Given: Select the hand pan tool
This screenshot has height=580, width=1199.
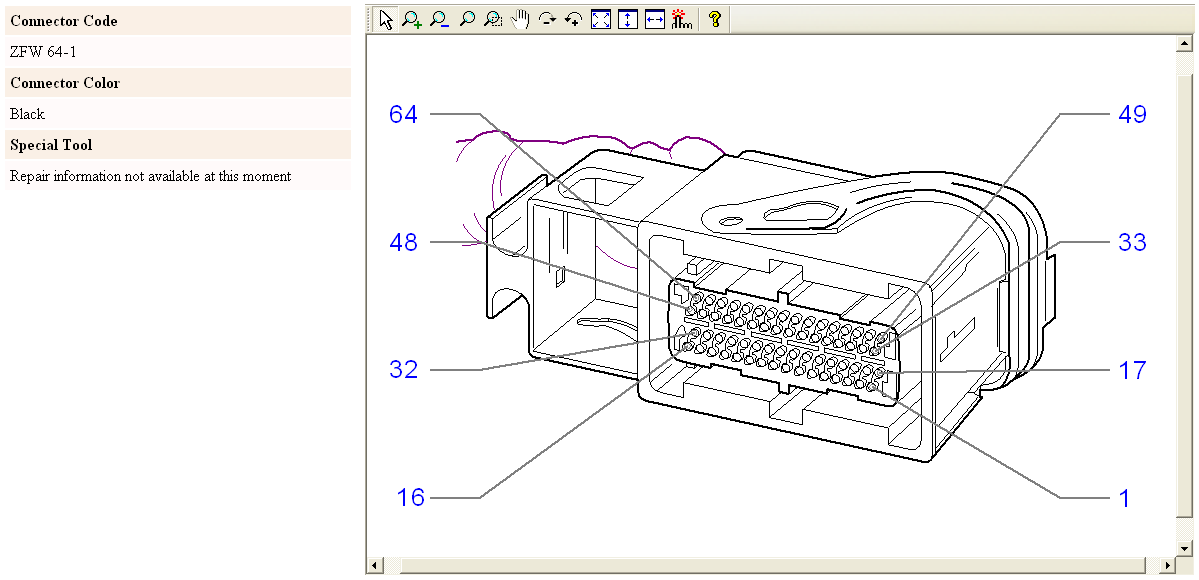Looking at the screenshot, I should (x=520, y=19).
